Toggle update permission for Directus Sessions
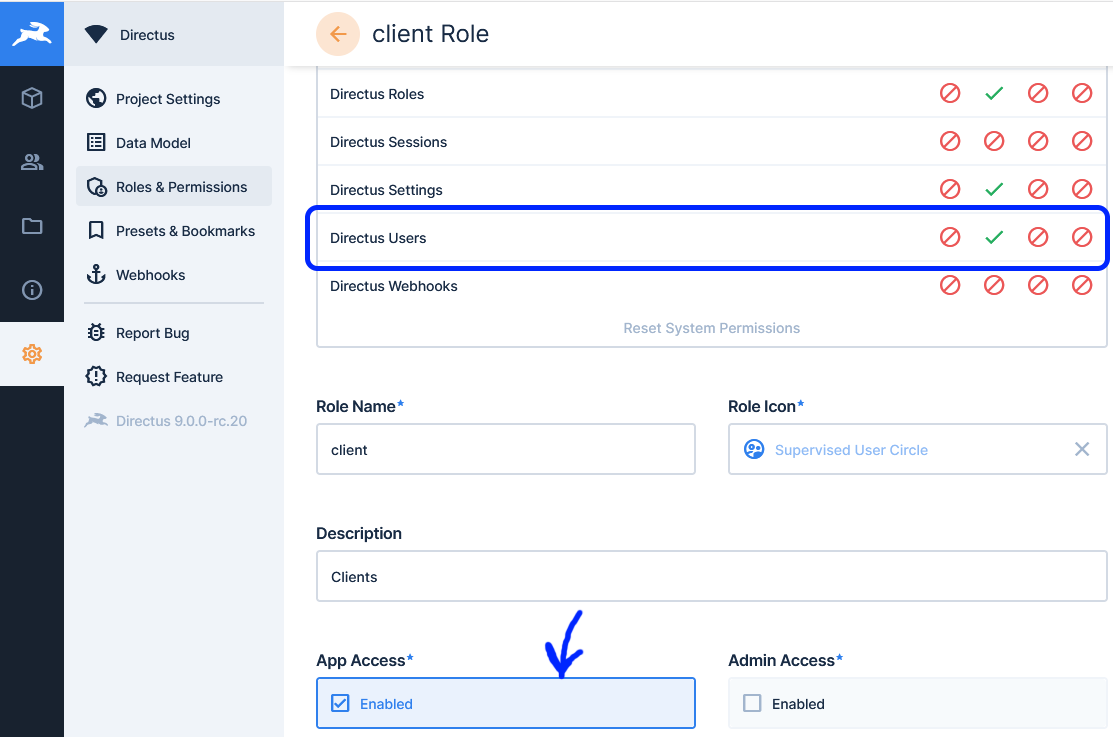The height and width of the screenshot is (737, 1113). point(1038,141)
